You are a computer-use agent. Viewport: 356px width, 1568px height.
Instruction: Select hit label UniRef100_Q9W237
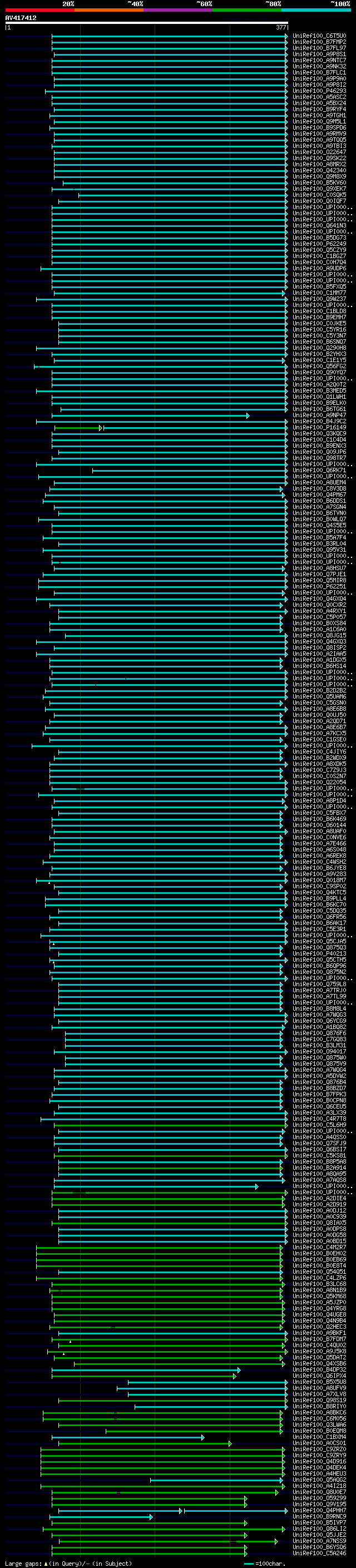[x=319, y=299]
